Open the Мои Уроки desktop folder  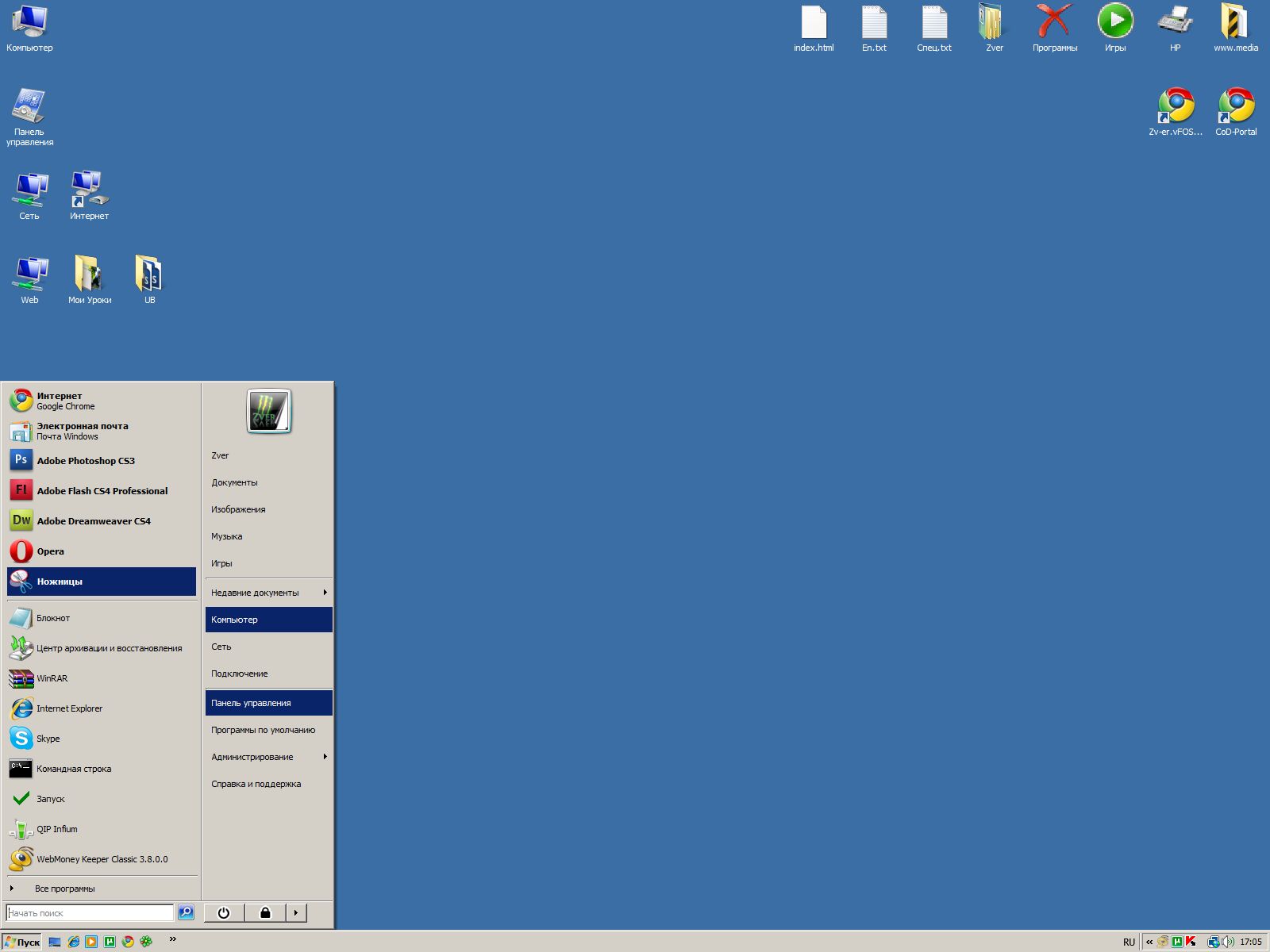[x=89, y=274]
